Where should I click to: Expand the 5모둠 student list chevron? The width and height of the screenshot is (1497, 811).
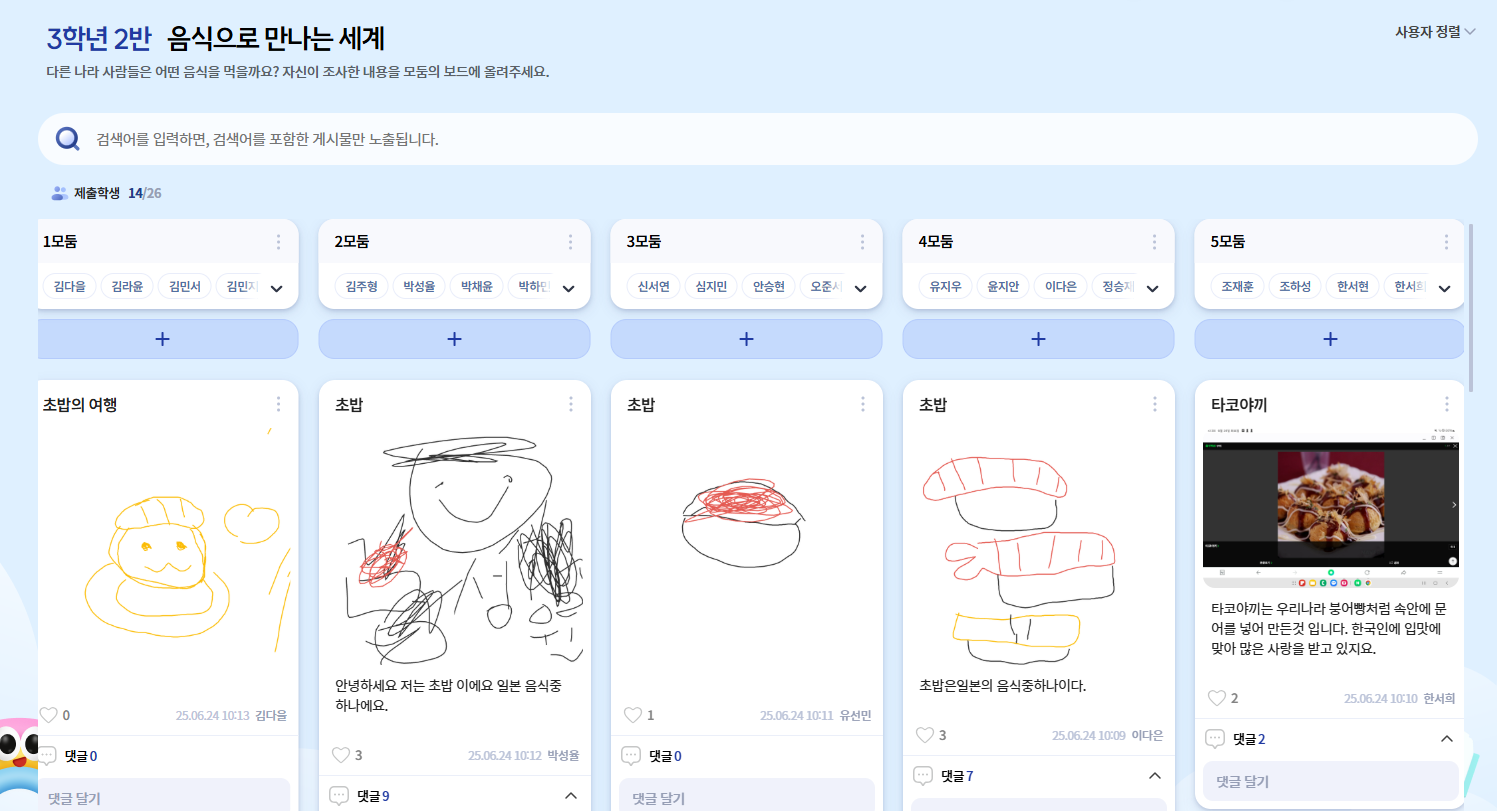tap(1444, 289)
